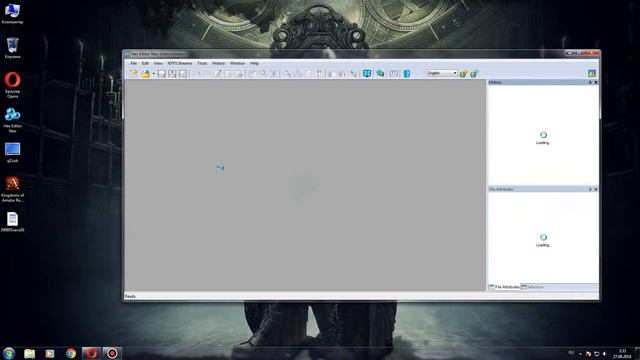Select the Kingdoms of Amalur desktop shortcut
The width and height of the screenshot is (640, 360).
(x=13, y=189)
